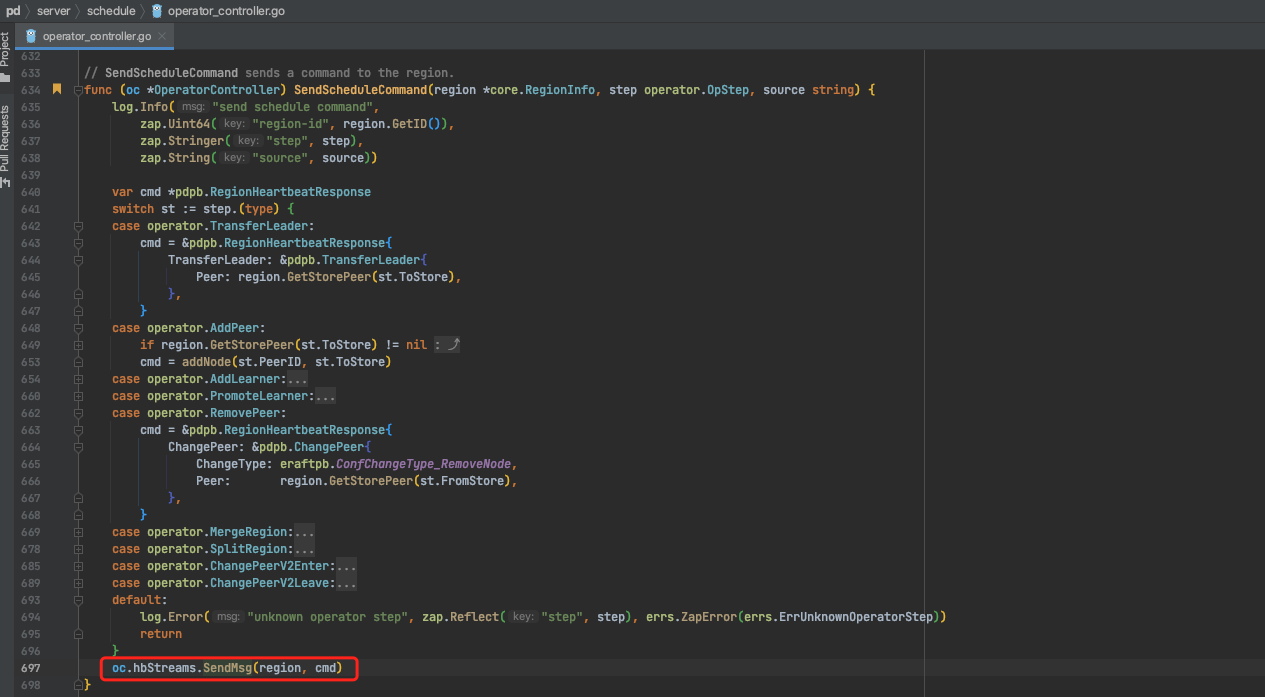Click the Go file icon in breadcrumb

click(157, 11)
